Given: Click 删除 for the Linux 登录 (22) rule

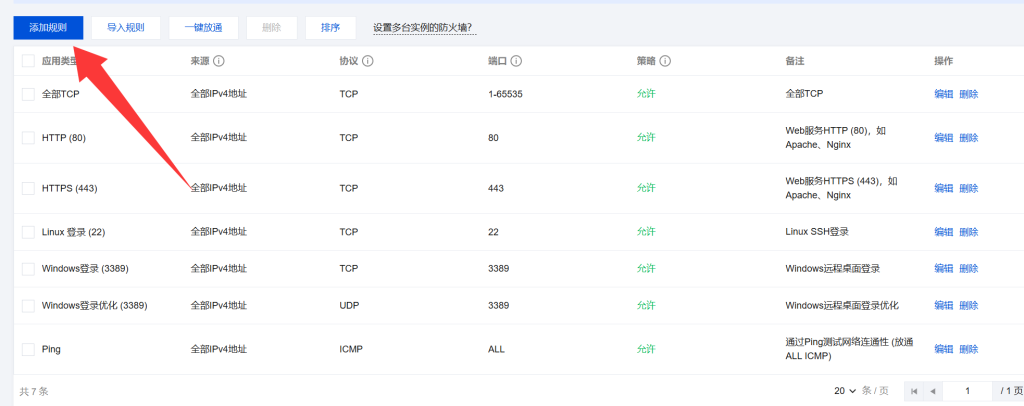Looking at the screenshot, I should [969, 231].
